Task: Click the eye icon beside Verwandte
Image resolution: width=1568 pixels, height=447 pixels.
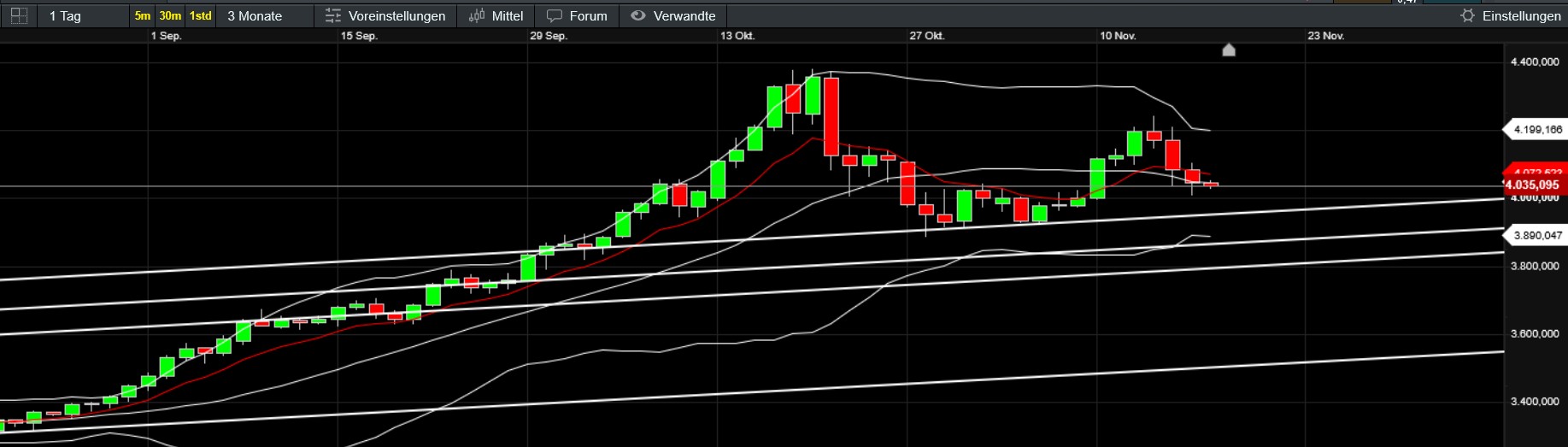Action: coord(637,15)
